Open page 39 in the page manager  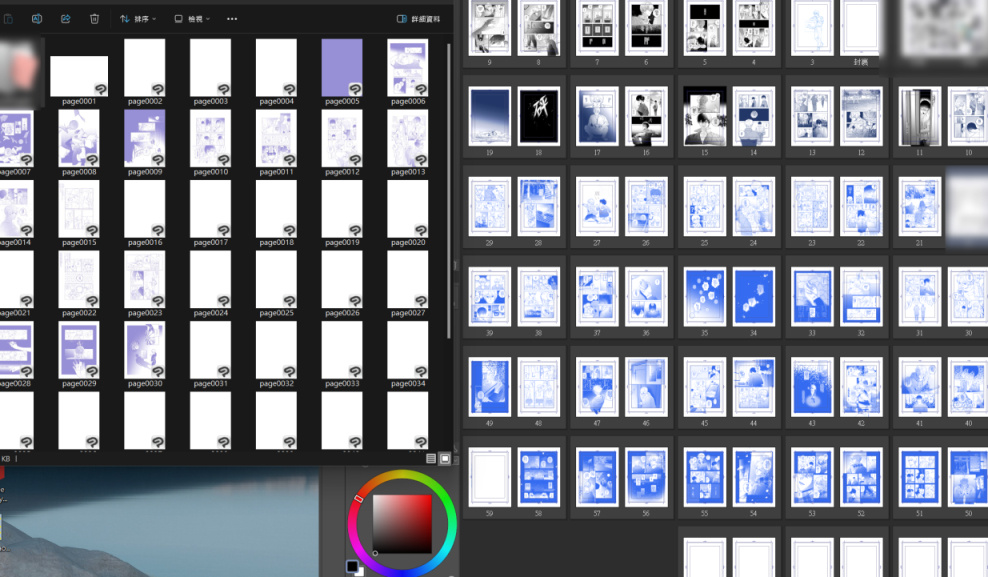pos(490,297)
